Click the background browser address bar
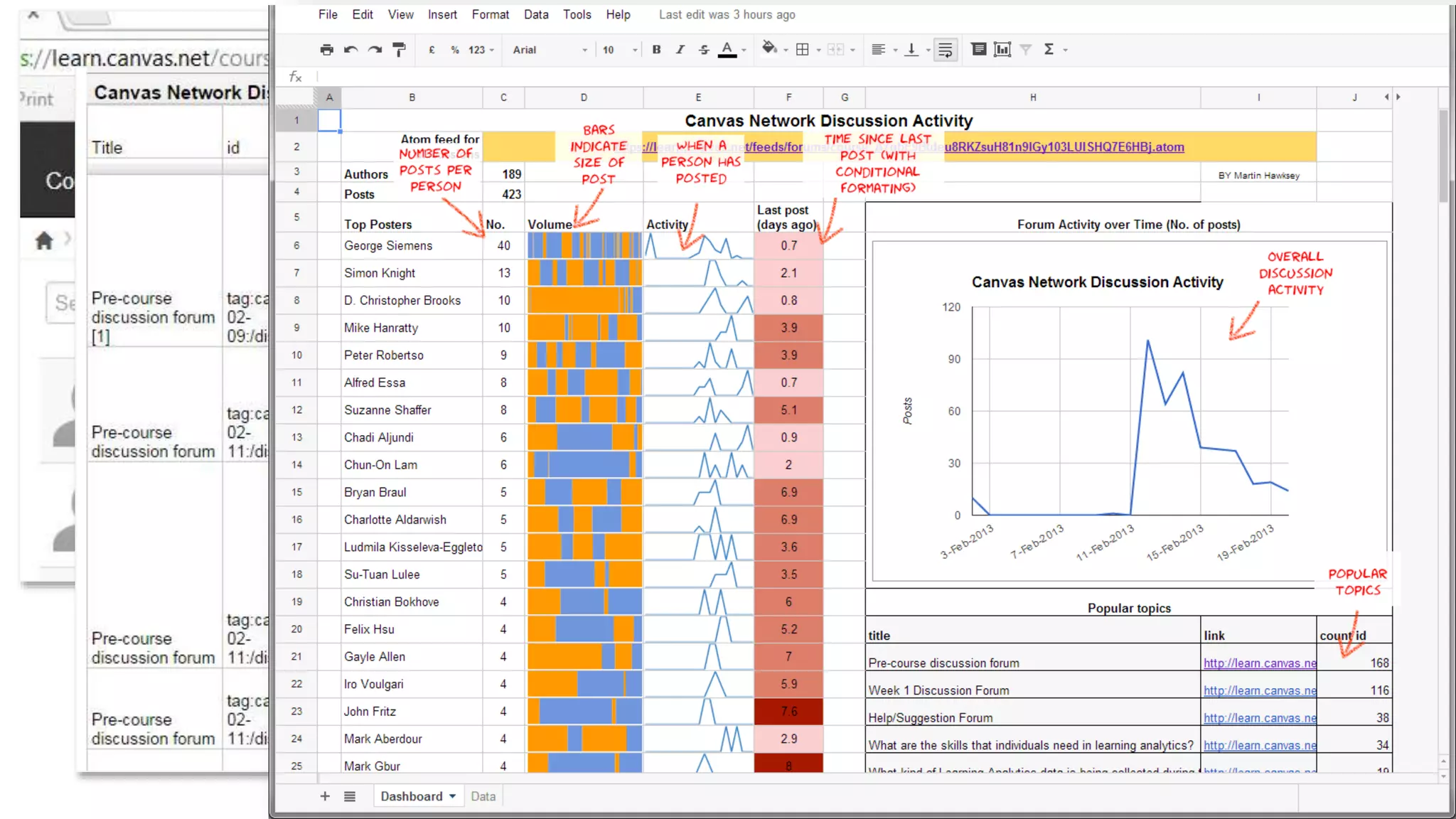 click(144, 58)
